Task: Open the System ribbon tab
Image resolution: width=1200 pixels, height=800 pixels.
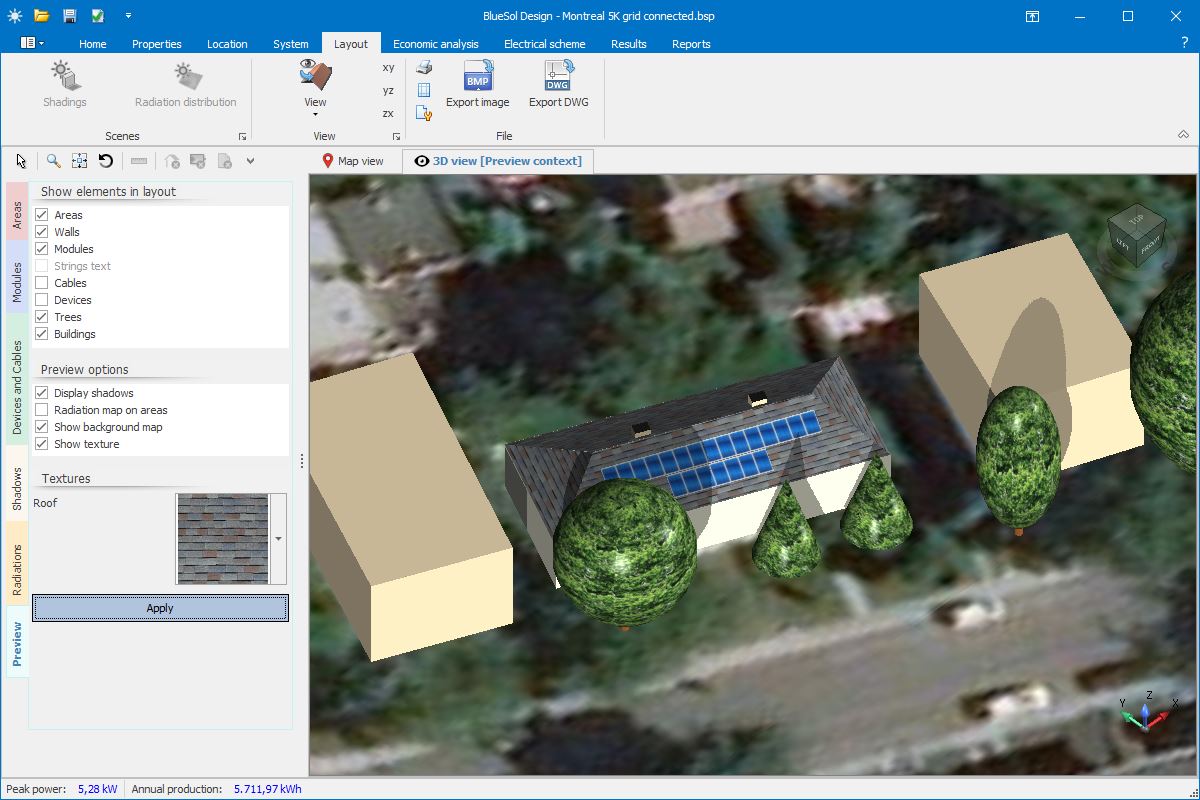Action: (x=291, y=44)
